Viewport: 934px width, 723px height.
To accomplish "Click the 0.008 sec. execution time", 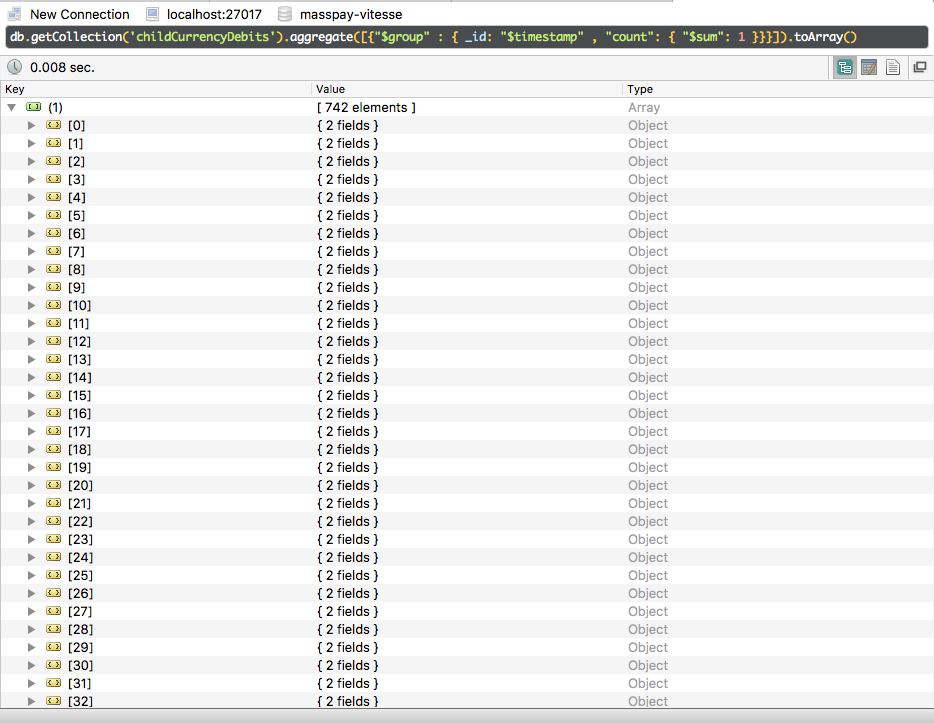I will coord(62,67).
